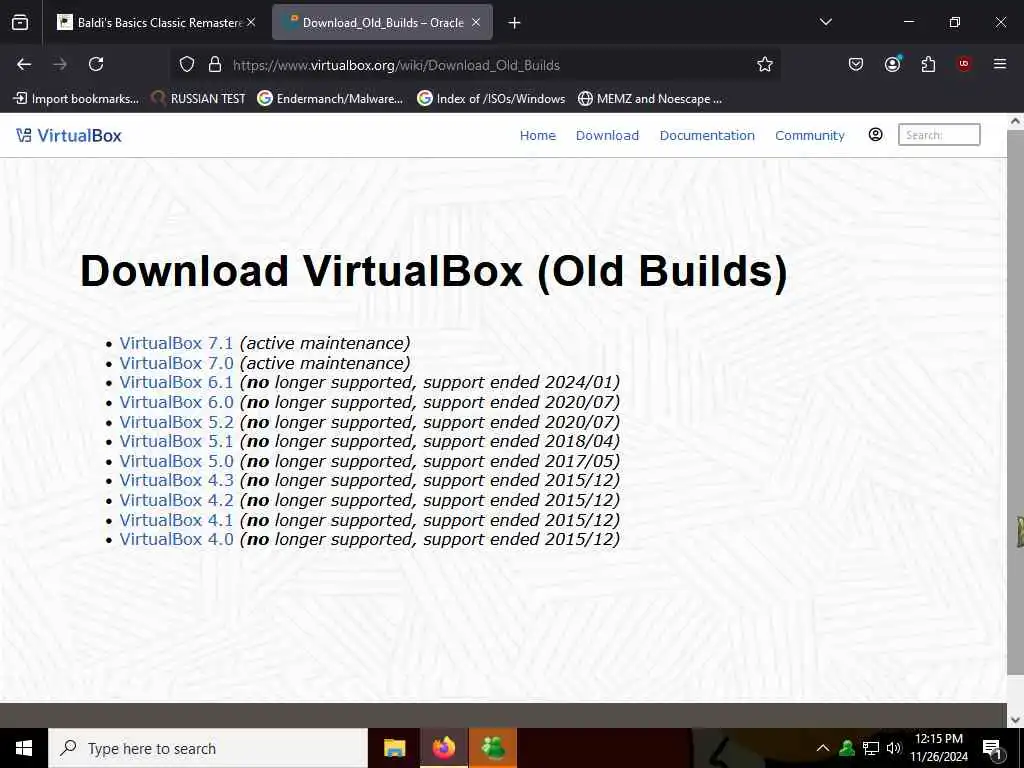This screenshot has width=1024, height=768.
Task: Bookmark this page with the star icon
Action: pos(765,64)
